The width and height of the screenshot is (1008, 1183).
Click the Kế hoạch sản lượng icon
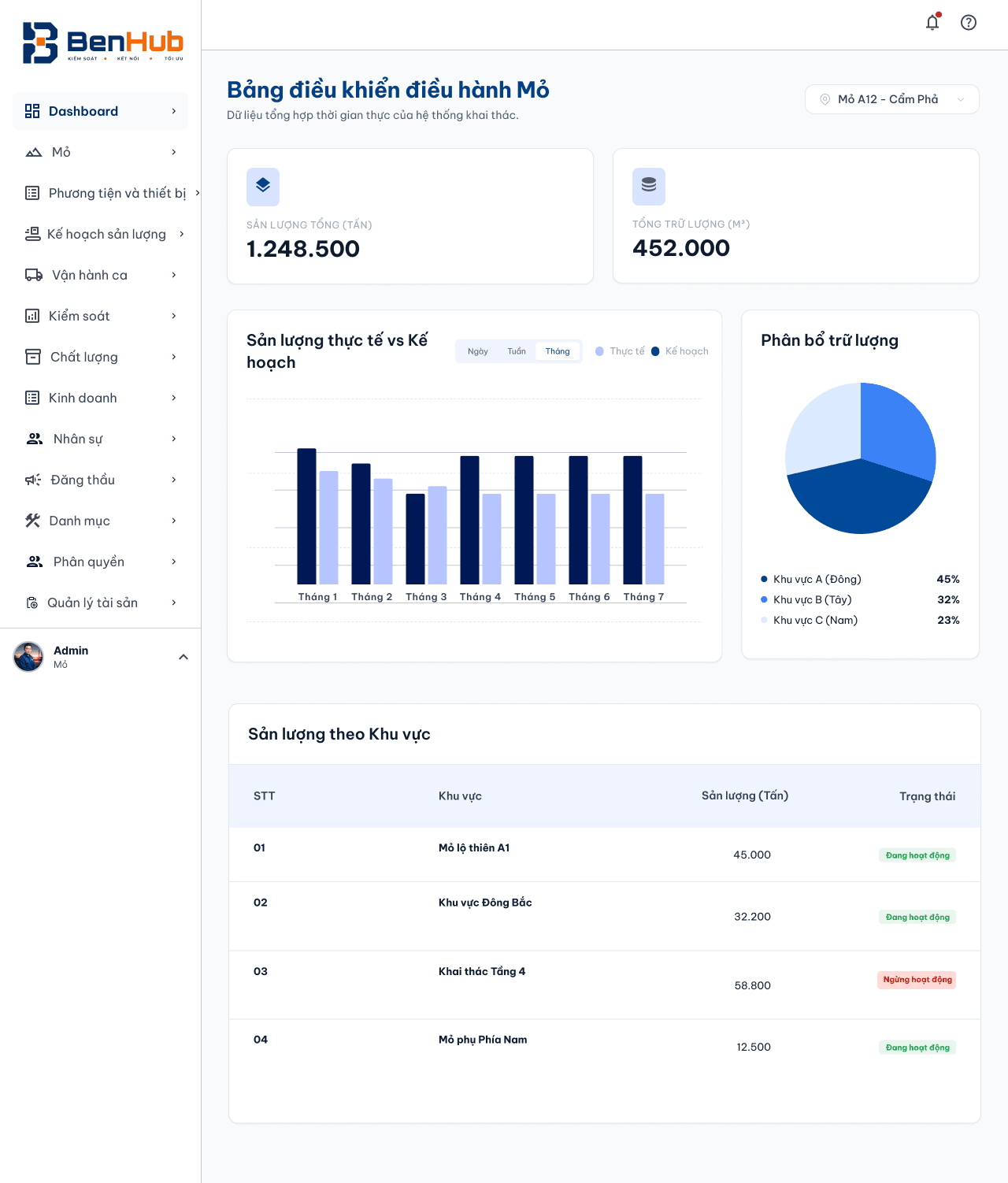click(32, 234)
